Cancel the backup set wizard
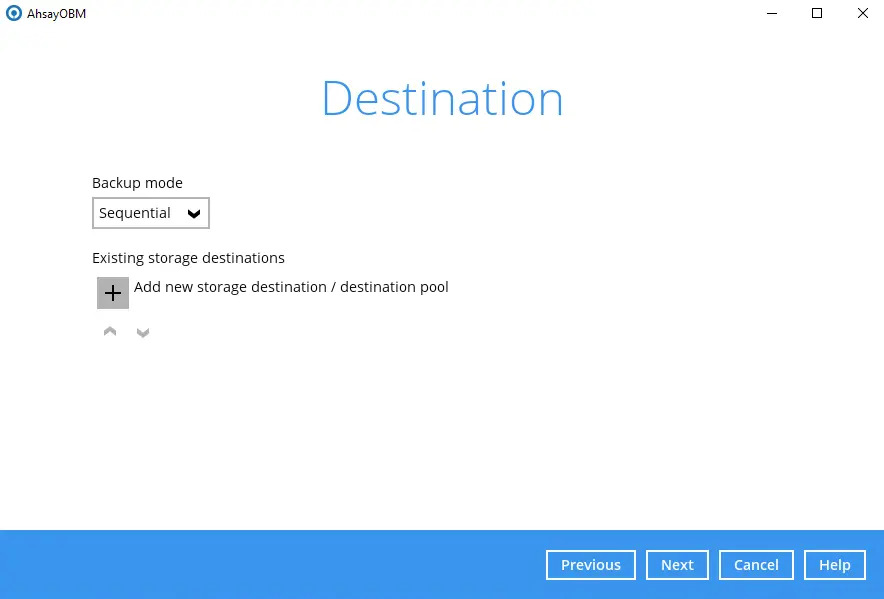 click(756, 565)
